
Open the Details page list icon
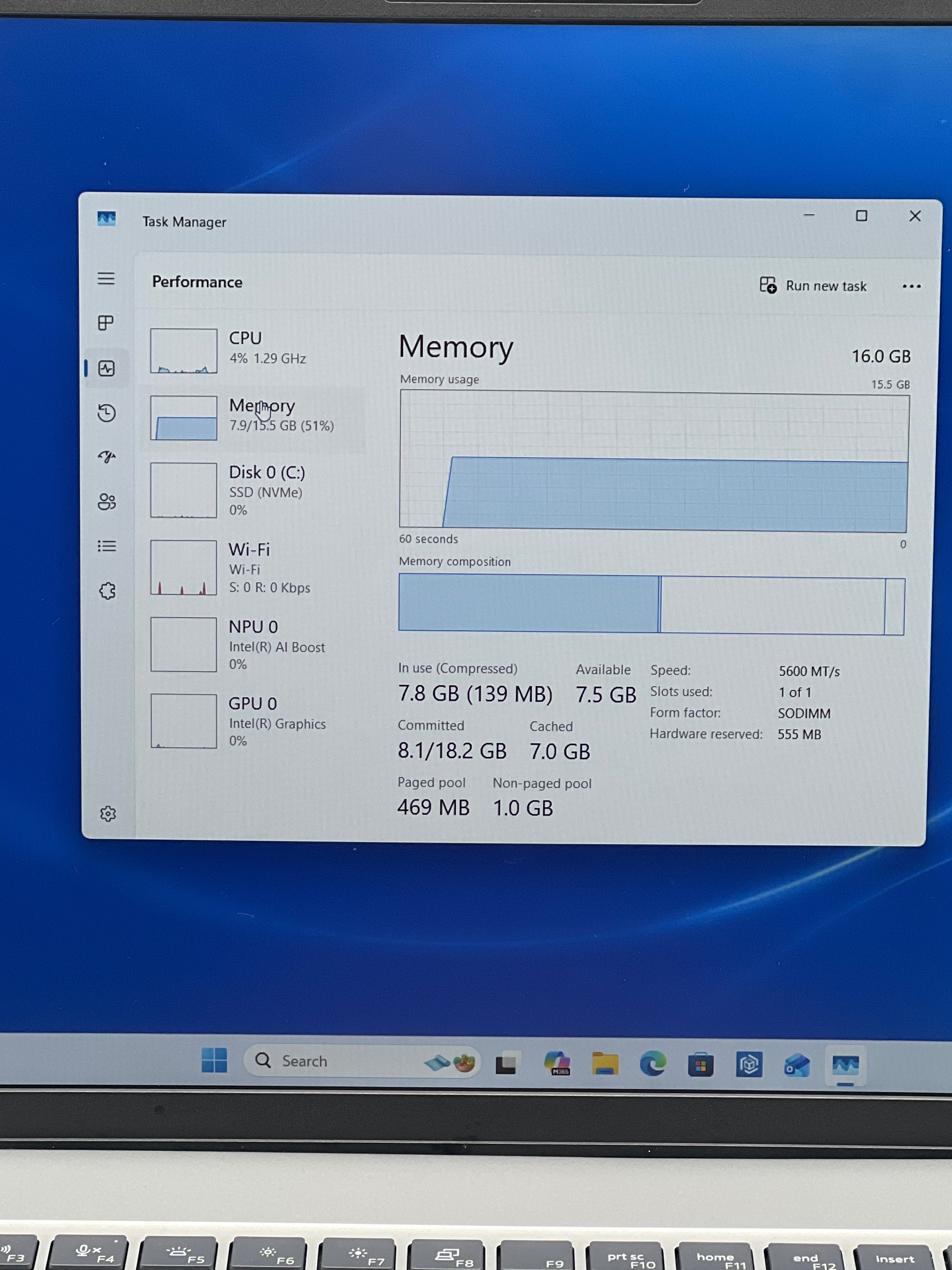[x=107, y=546]
